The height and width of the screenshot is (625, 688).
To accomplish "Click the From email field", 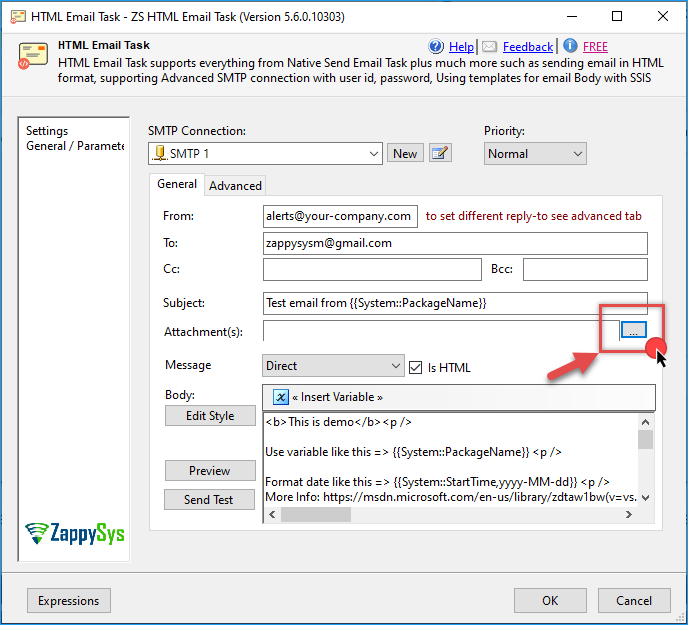I will pos(340,216).
